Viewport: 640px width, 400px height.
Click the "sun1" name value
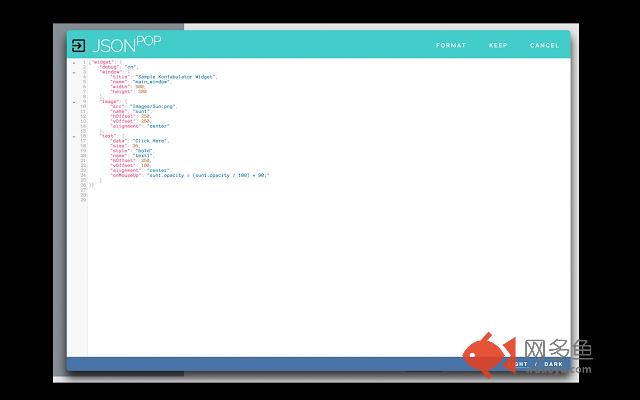[x=142, y=111]
